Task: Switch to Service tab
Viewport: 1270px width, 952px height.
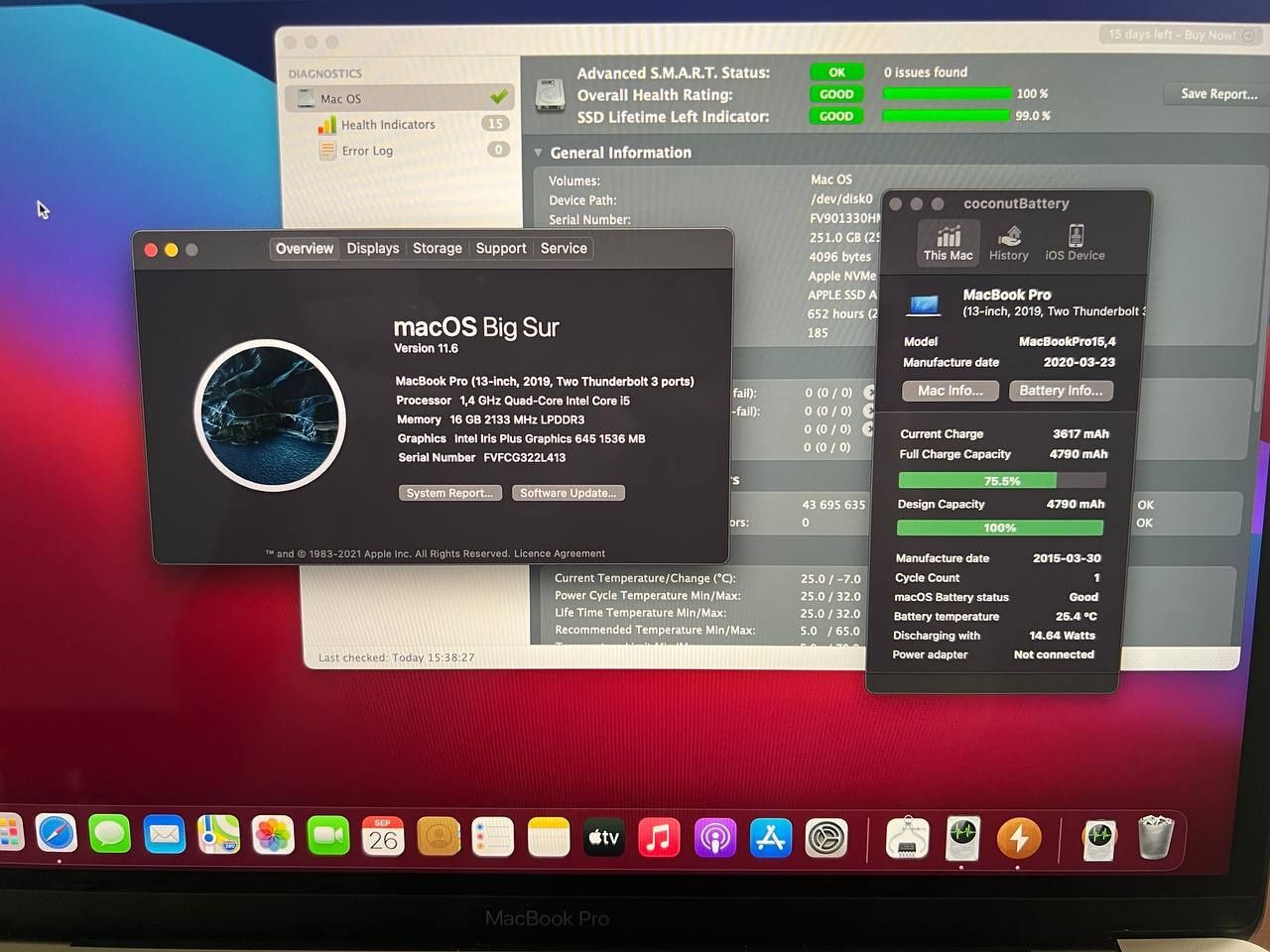Action: coord(564,249)
